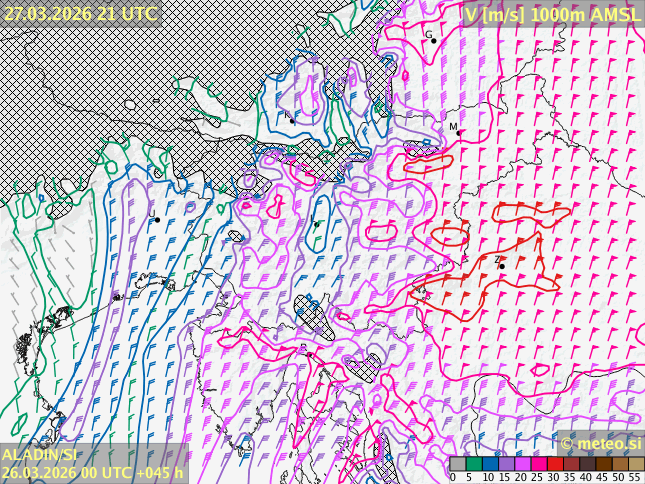Click the red 30–35 legend swatch
Image resolution: width=645 pixels, height=484 pixels.
[555, 464]
